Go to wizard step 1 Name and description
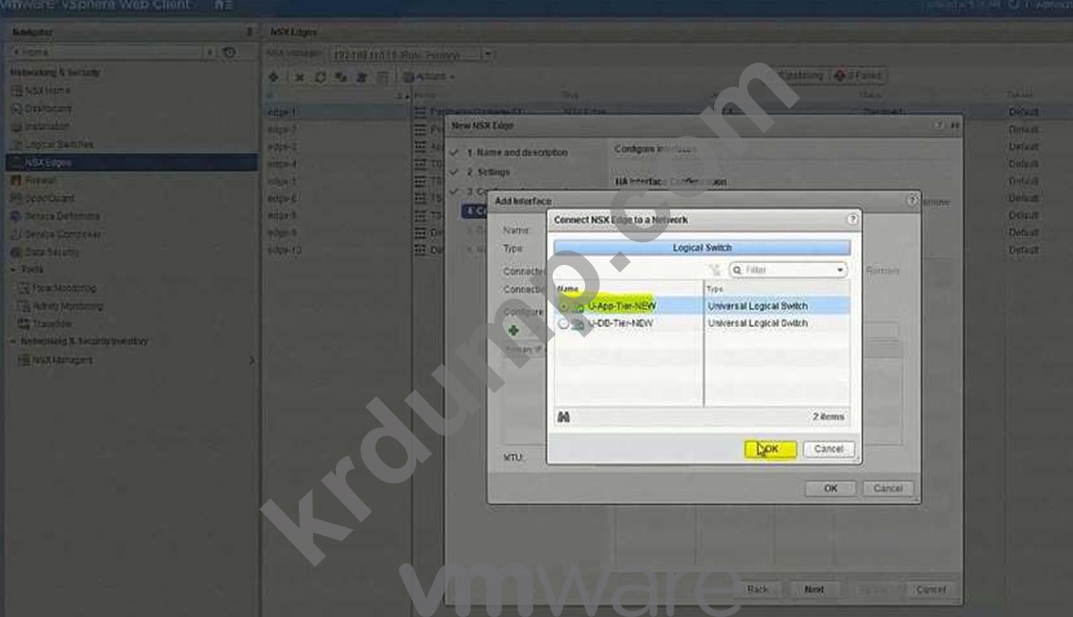Viewport: 1073px width, 617px height. click(x=517, y=153)
